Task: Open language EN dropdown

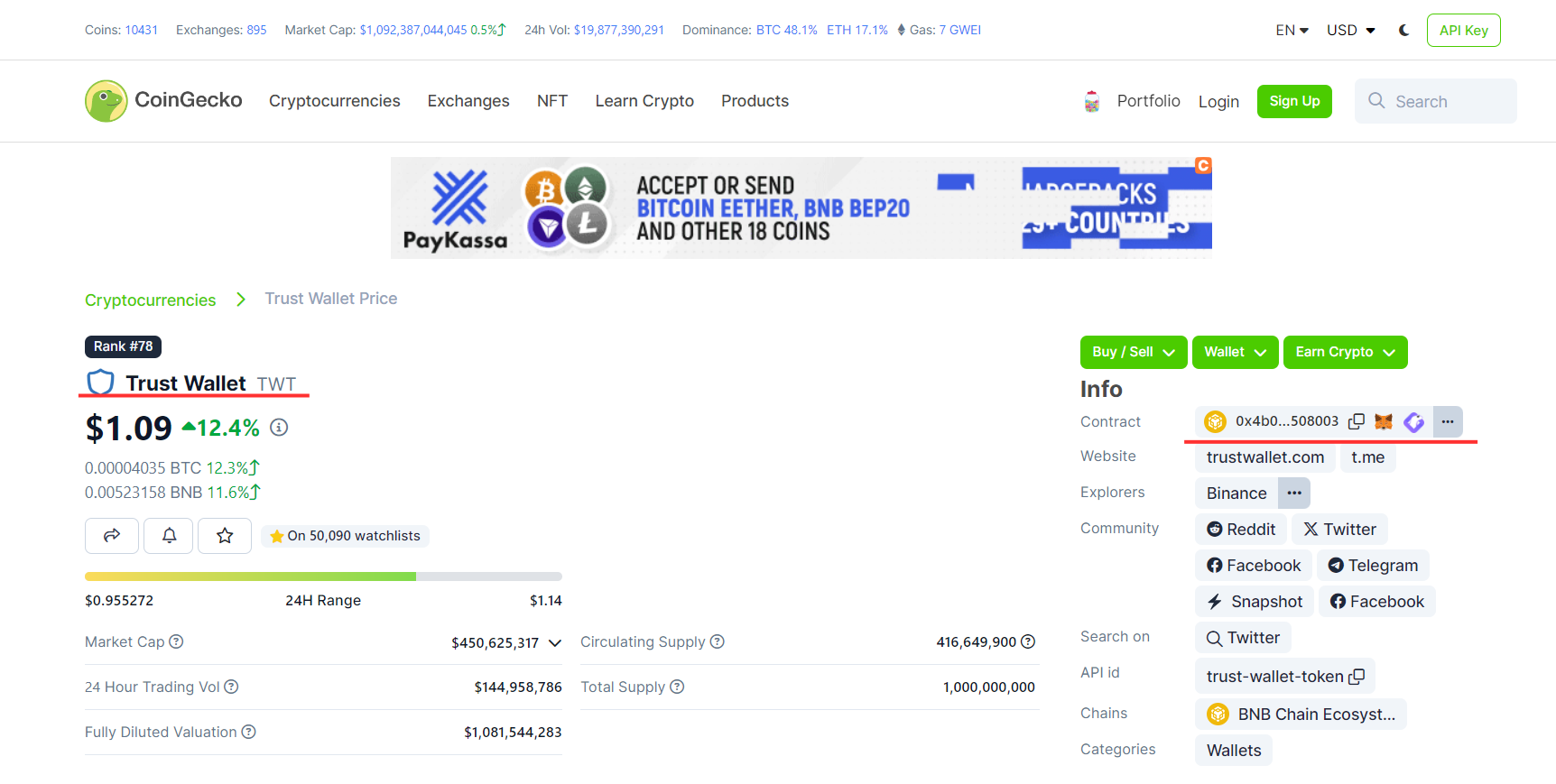Action: pyautogui.click(x=1292, y=30)
